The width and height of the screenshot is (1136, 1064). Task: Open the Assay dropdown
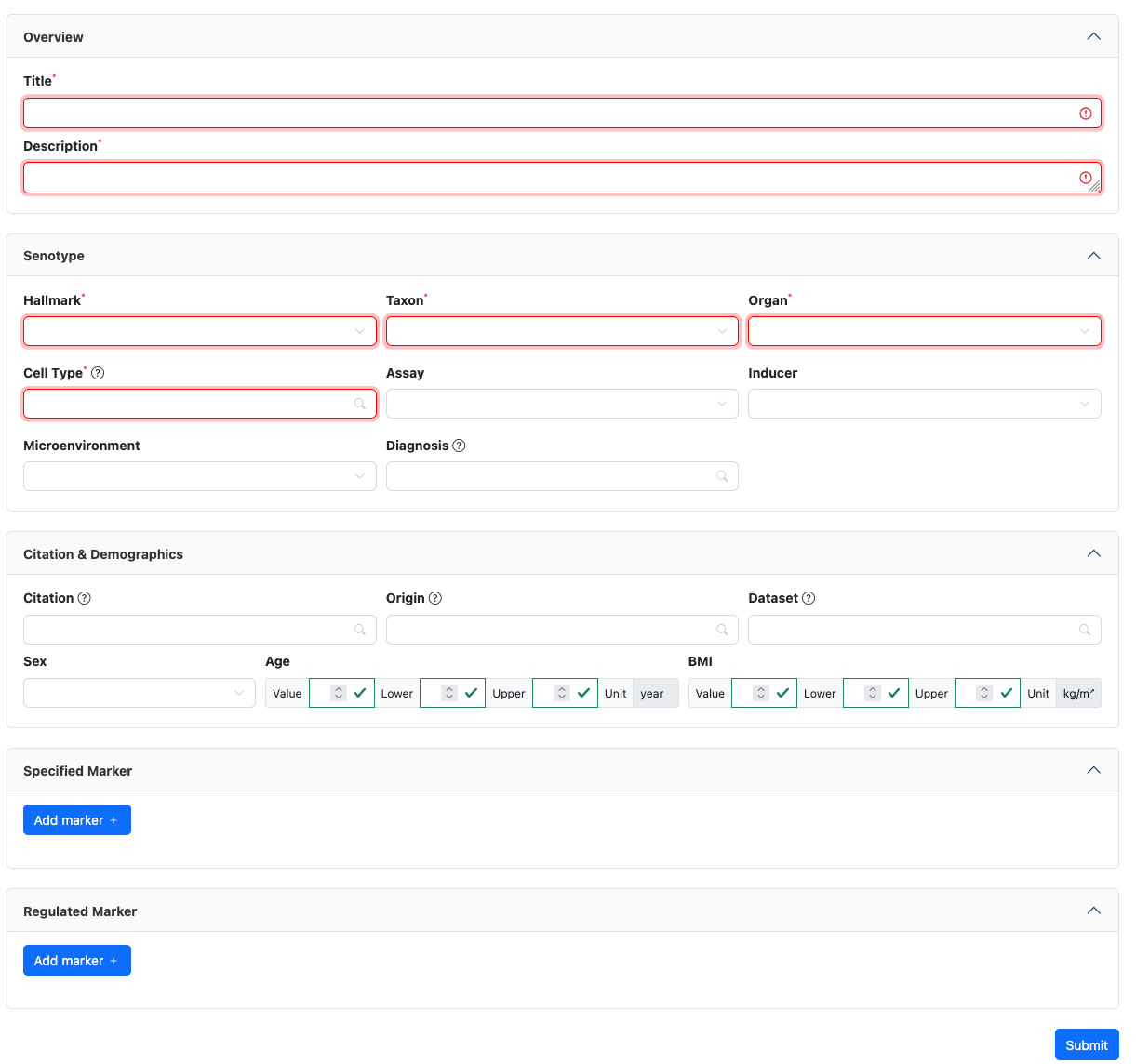coord(562,404)
